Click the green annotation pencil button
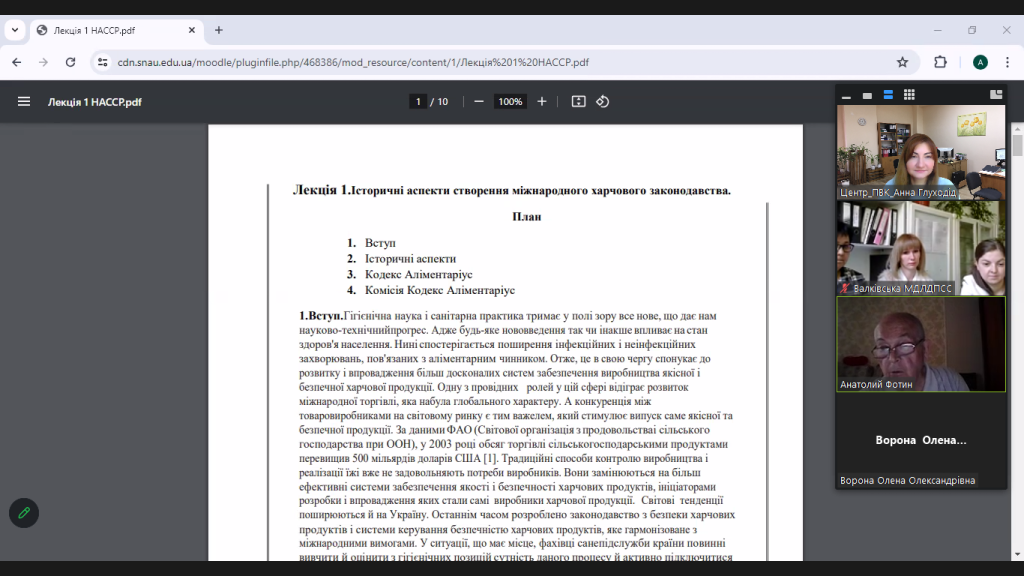Screen dimensions: 1024x576 pyautogui.click(x=24, y=513)
